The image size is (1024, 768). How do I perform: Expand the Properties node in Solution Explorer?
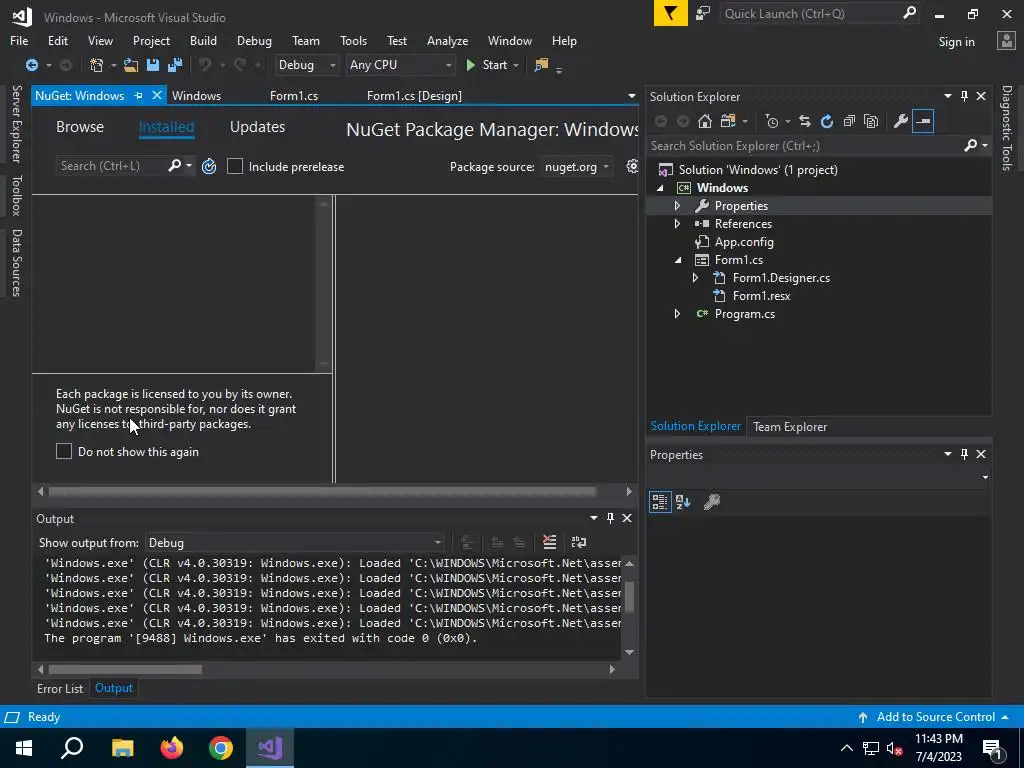click(x=677, y=206)
